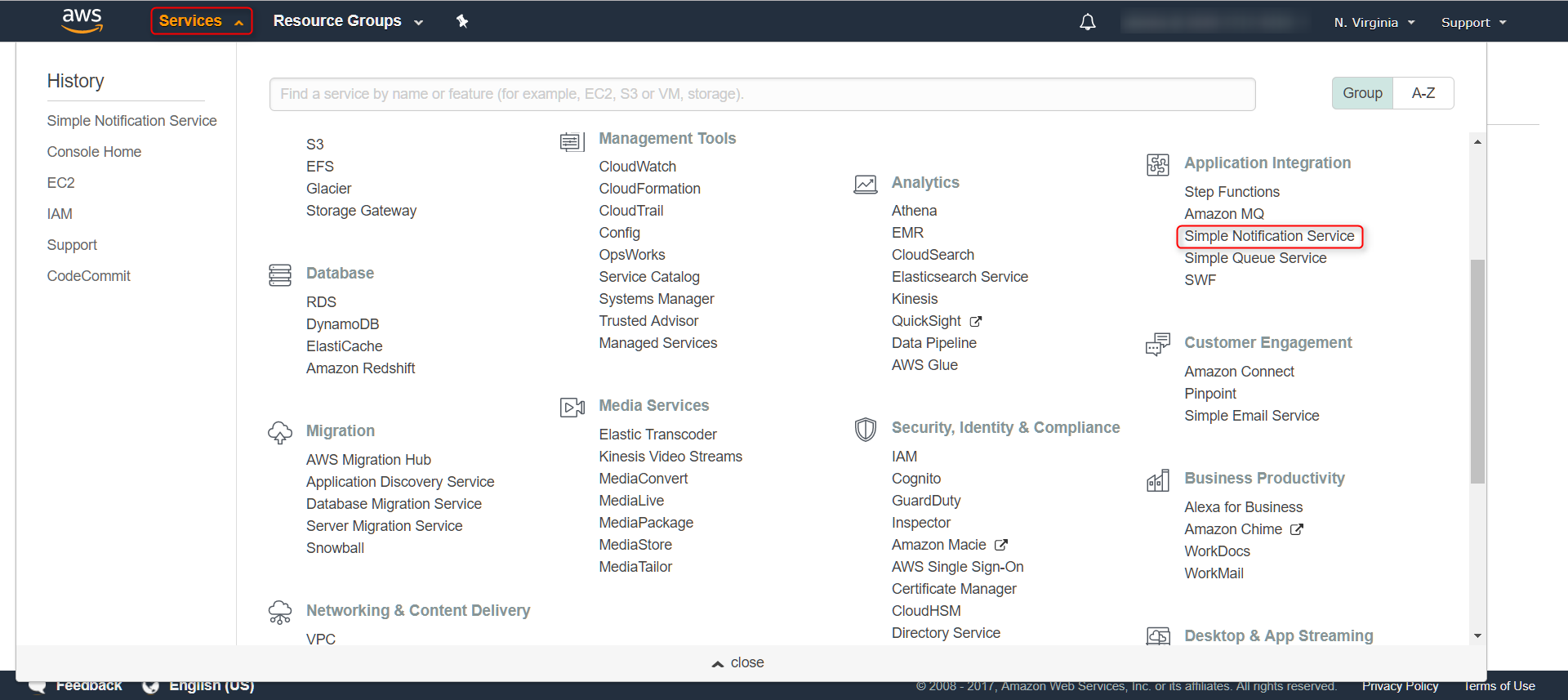Click the Application Integration icon

[x=1157, y=165]
